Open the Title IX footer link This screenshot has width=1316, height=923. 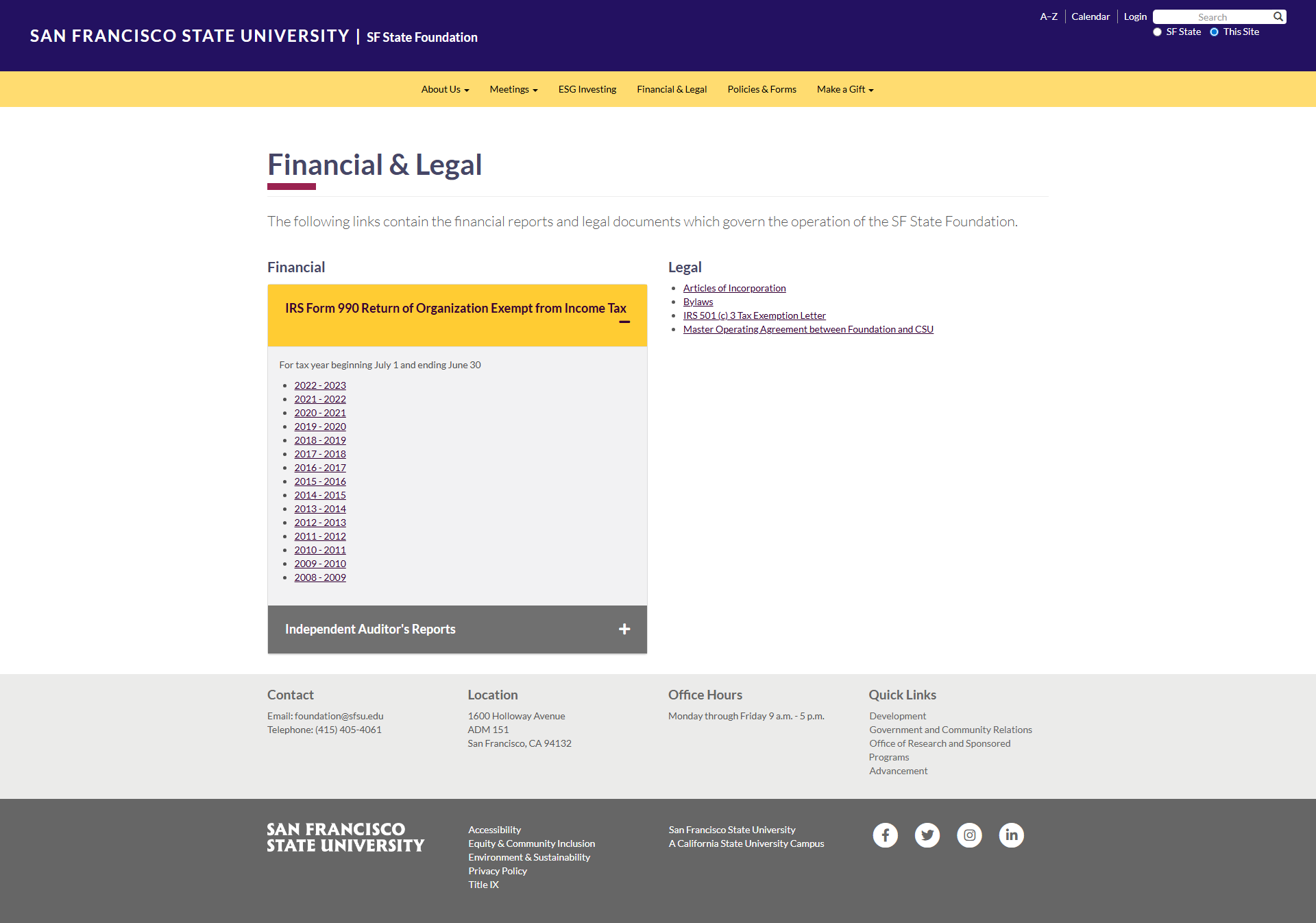click(483, 885)
